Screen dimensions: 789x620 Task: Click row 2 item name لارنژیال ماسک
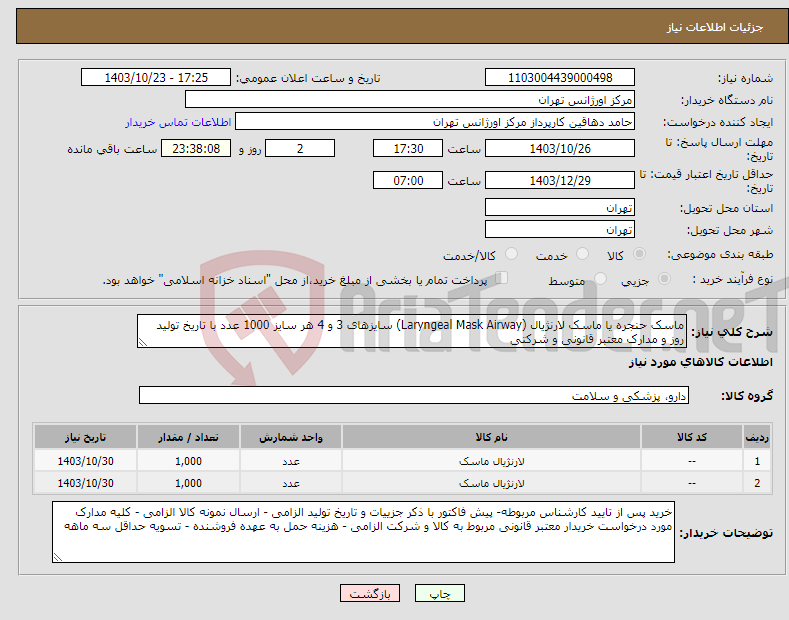pos(491,483)
